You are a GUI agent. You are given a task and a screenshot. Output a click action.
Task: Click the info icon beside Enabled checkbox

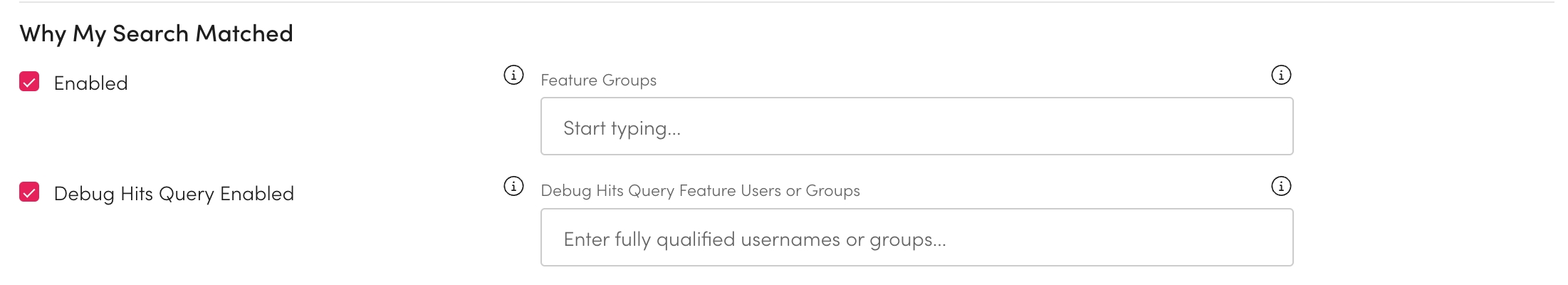(x=513, y=75)
